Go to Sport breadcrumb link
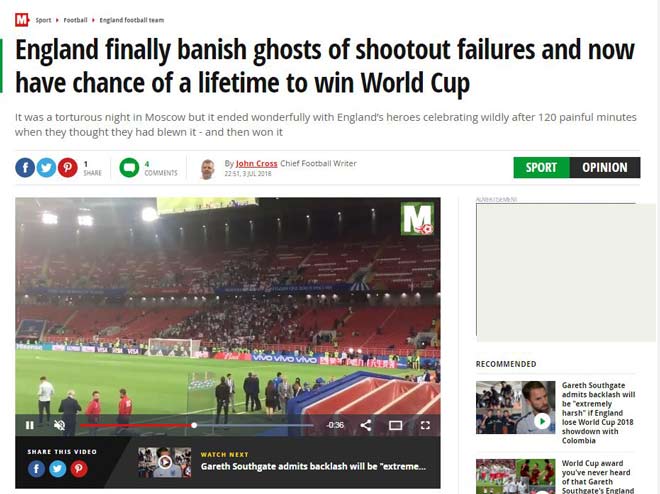Image resolution: width=660 pixels, height=494 pixels. click(x=43, y=20)
